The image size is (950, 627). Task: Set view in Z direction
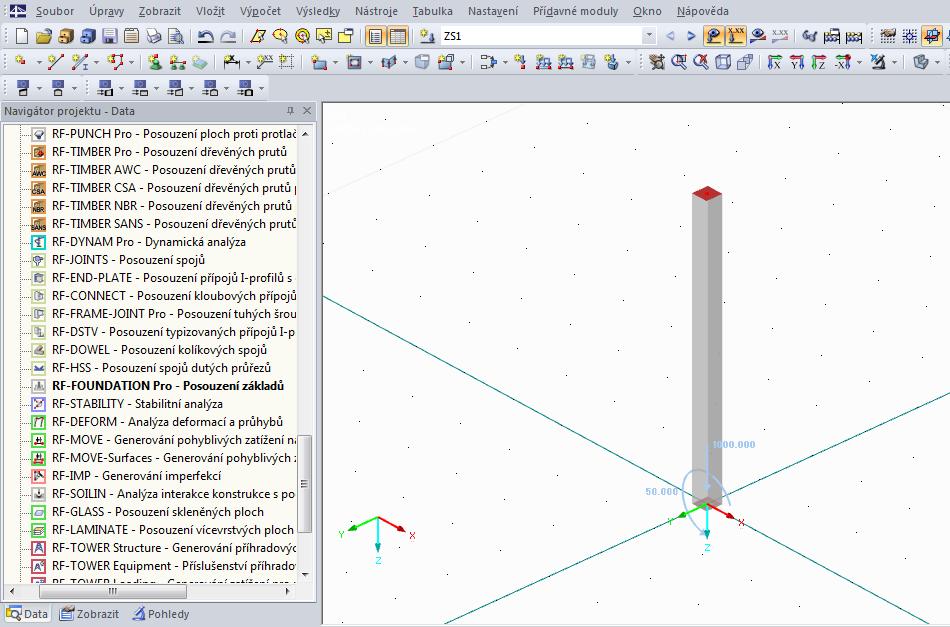tap(819, 62)
